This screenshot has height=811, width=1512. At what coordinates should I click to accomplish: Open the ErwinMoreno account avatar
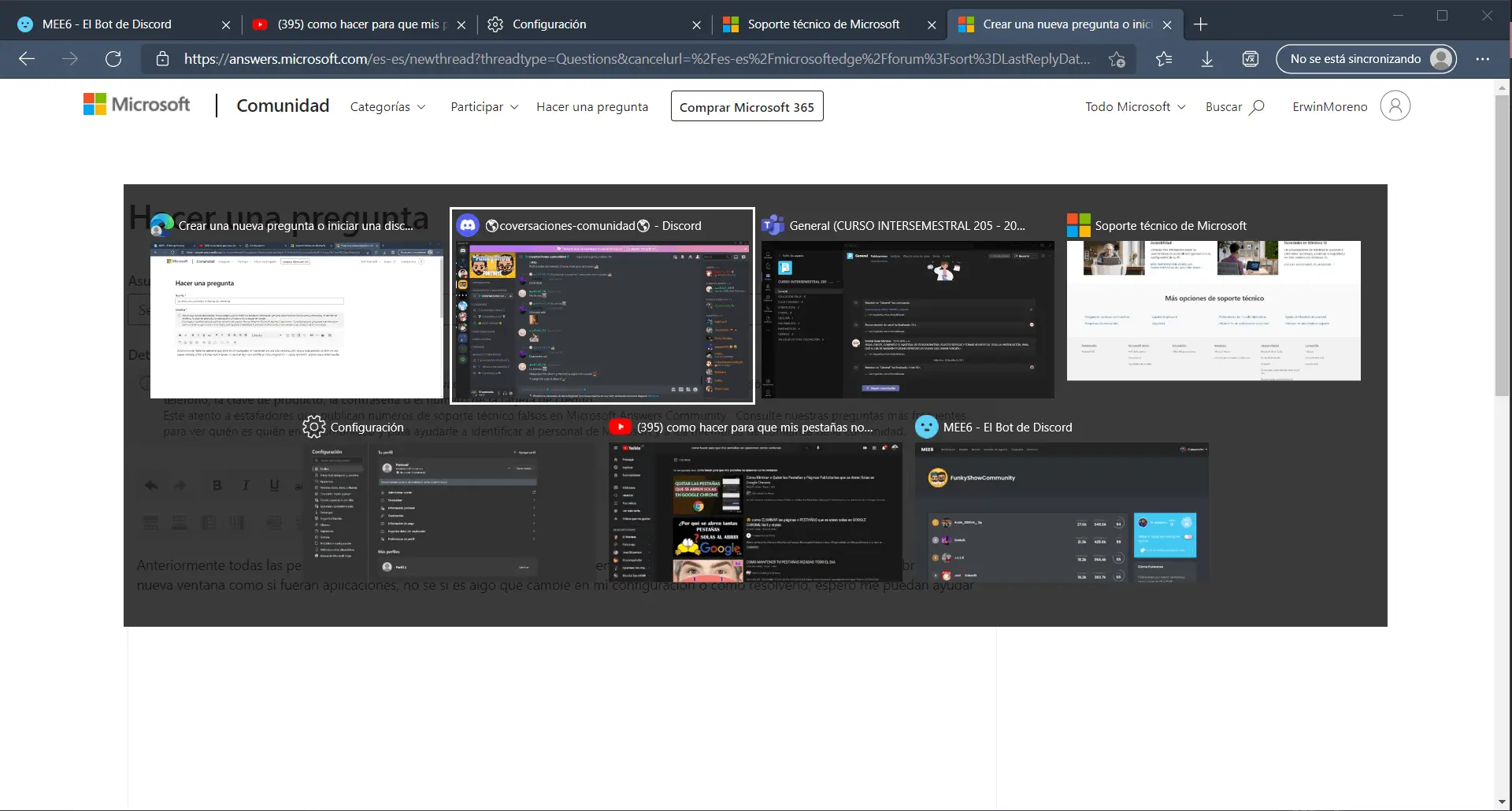tap(1395, 106)
